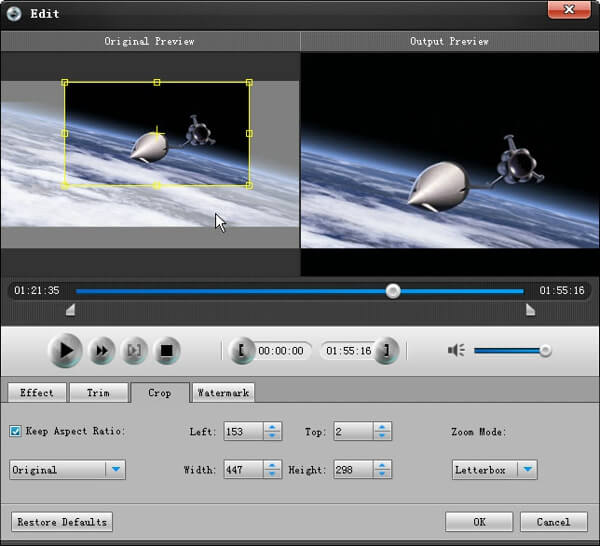The width and height of the screenshot is (600, 546).
Task: Increase the Left crop value stepper
Action: pos(272,427)
